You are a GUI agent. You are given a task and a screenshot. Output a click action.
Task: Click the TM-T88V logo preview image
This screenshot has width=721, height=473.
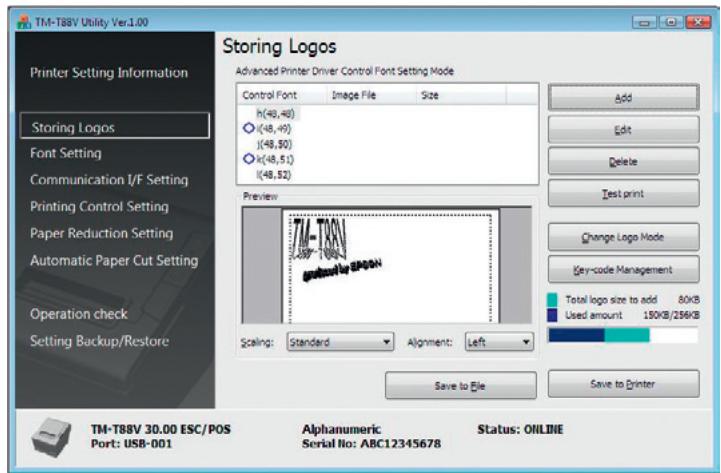(x=336, y=250)
